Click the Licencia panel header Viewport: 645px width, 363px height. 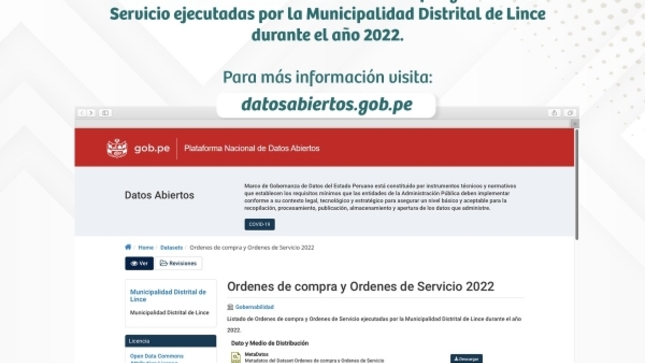pyautogui.click(x=170, y=341)
